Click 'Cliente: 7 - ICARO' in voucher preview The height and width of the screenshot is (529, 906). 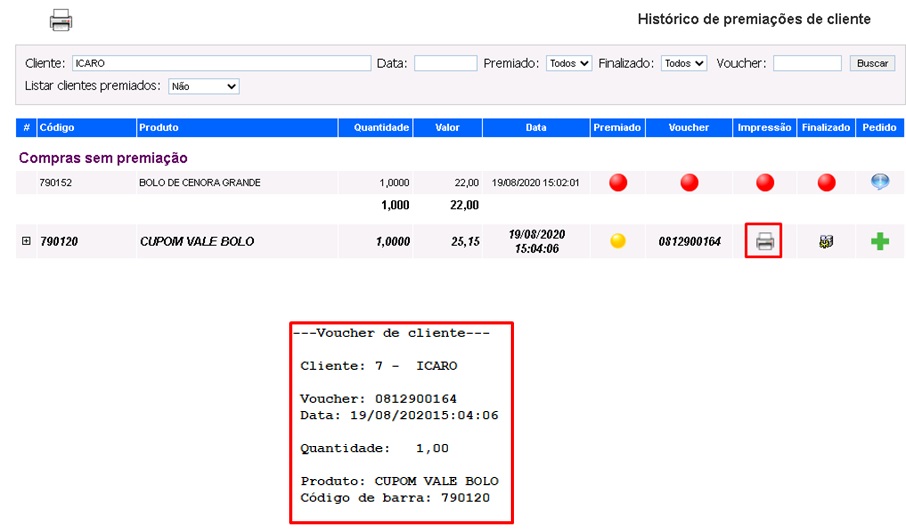click(378, 366)
